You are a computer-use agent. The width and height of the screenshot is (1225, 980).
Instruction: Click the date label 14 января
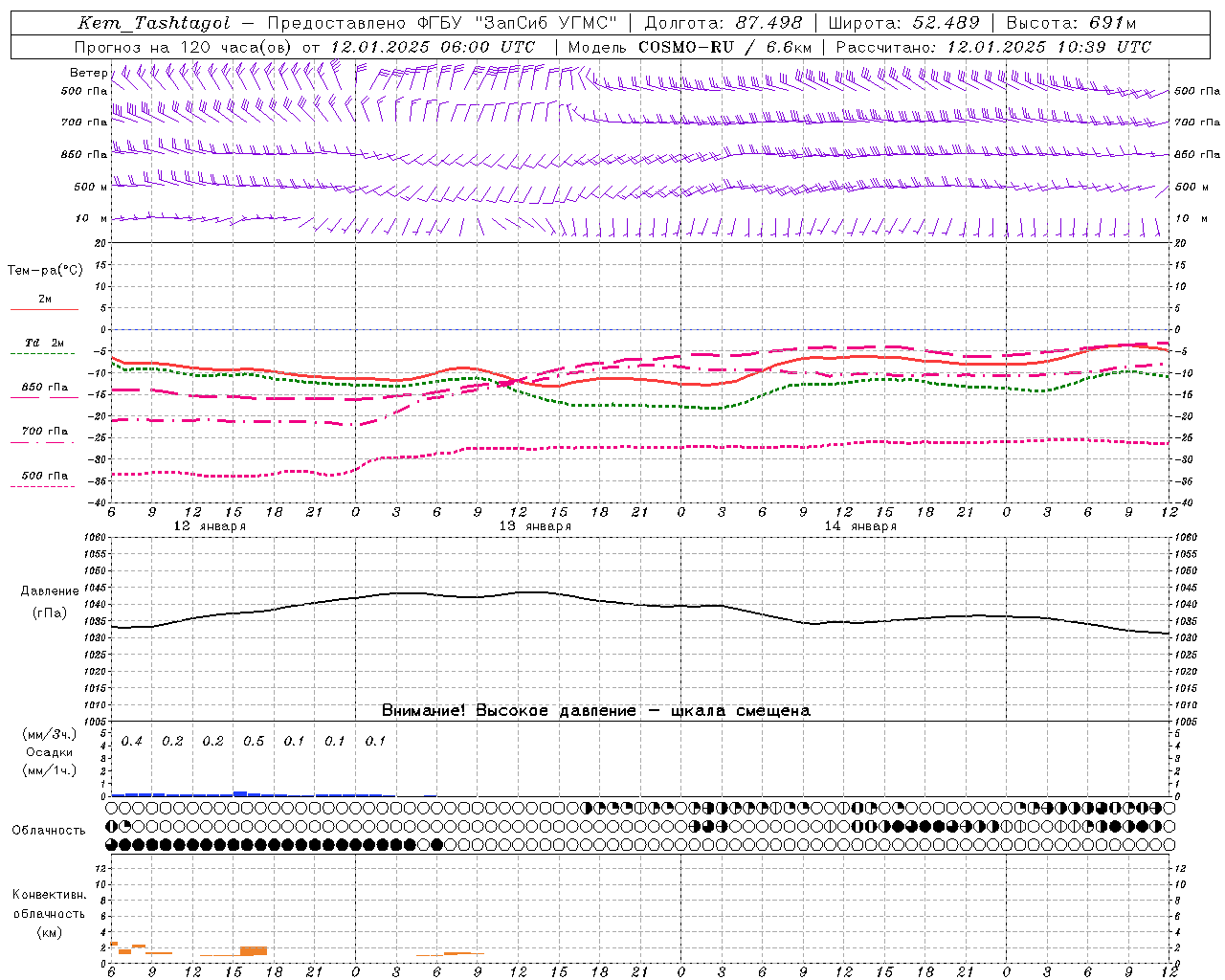860,526
